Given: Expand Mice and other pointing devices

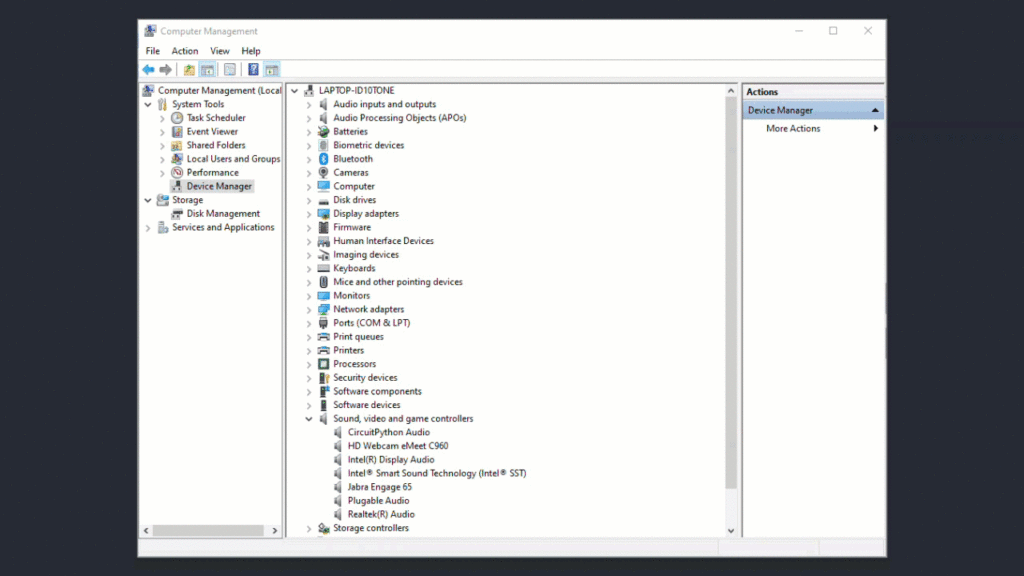Looking at the screenshot, I should (x=309, y=283).
